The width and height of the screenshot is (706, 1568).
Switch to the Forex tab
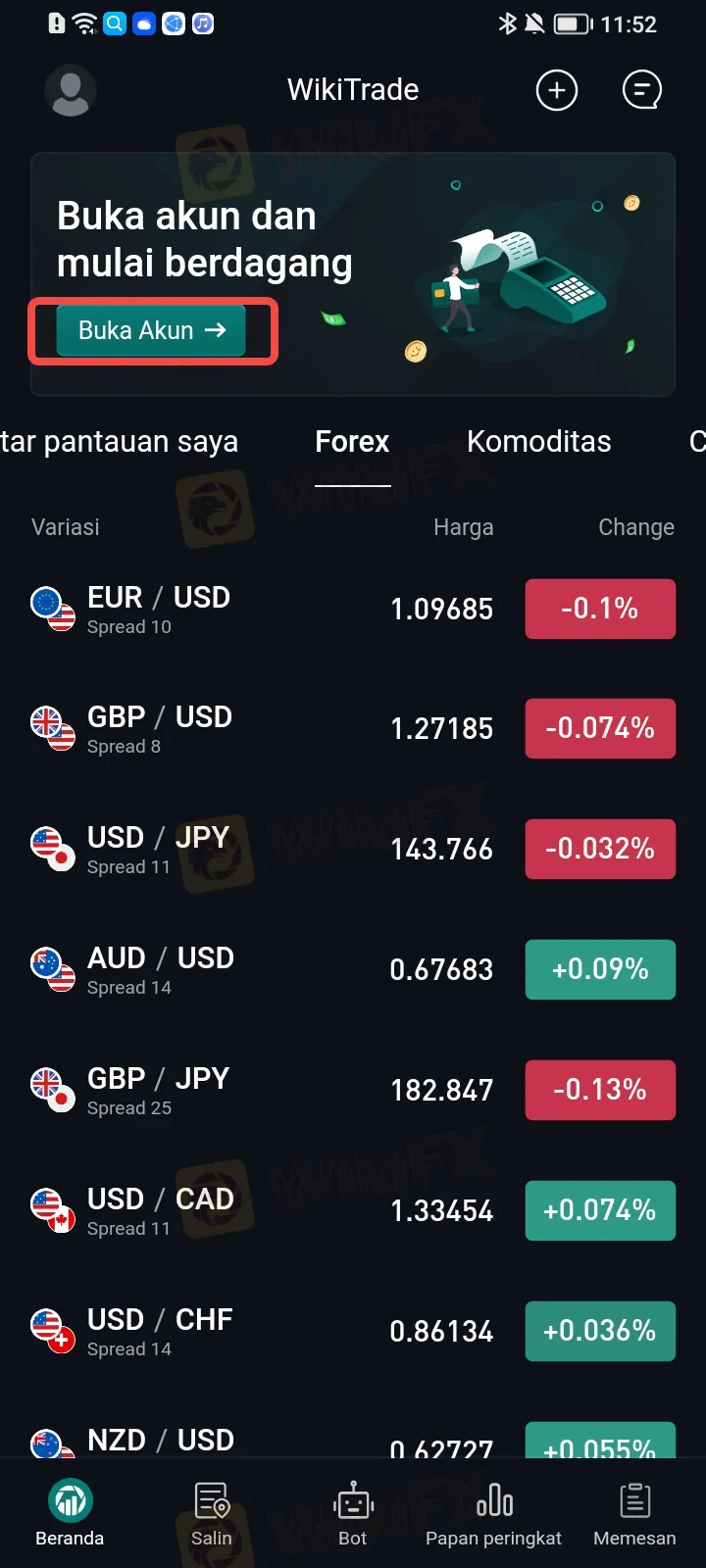(352, 442)
